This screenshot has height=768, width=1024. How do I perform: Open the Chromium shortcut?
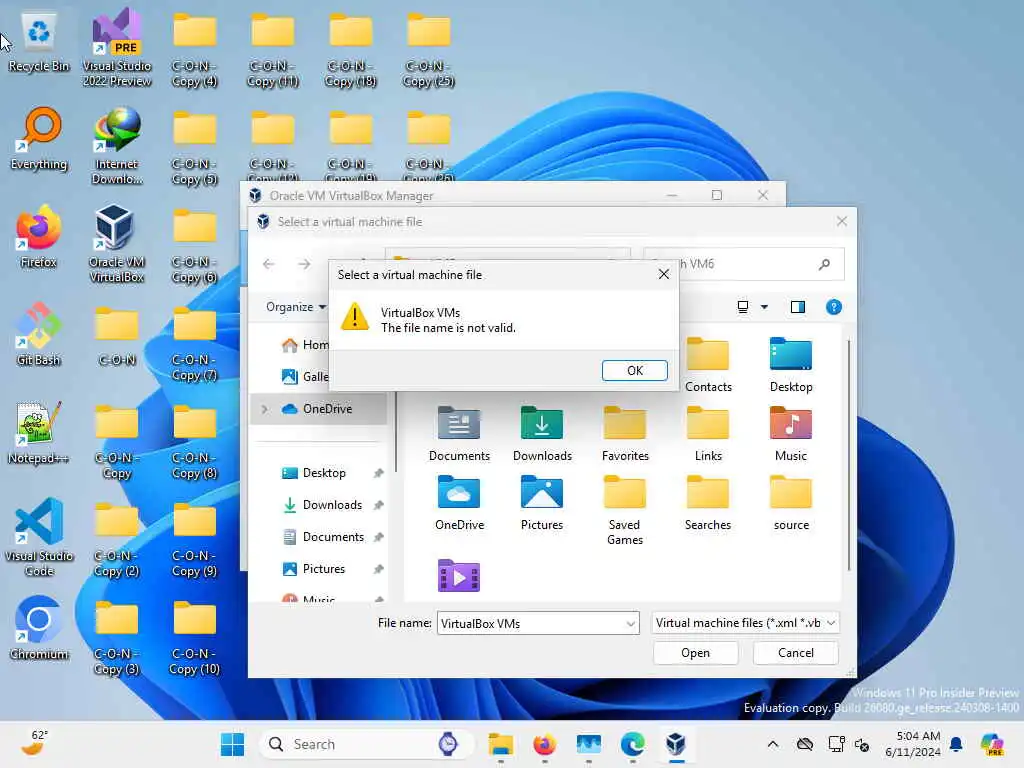(39, 630)
